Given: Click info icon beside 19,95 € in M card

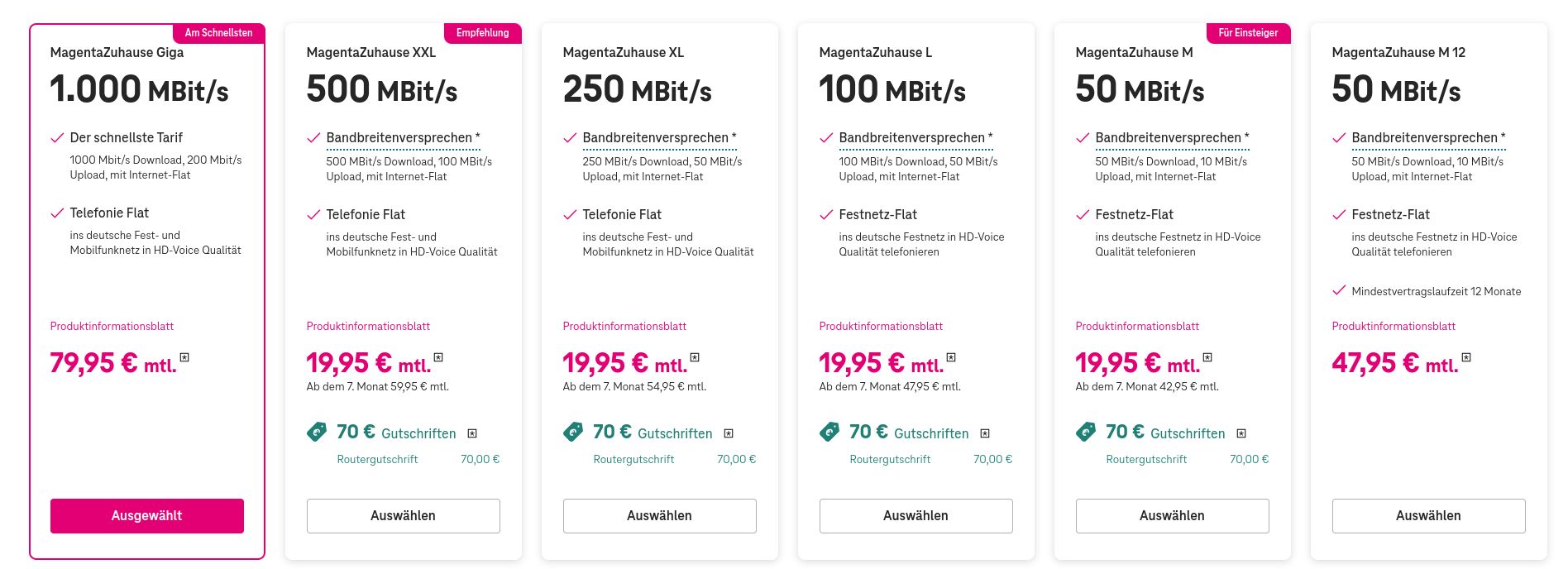Looking at the screenshot, I should tap(1208, 360).
